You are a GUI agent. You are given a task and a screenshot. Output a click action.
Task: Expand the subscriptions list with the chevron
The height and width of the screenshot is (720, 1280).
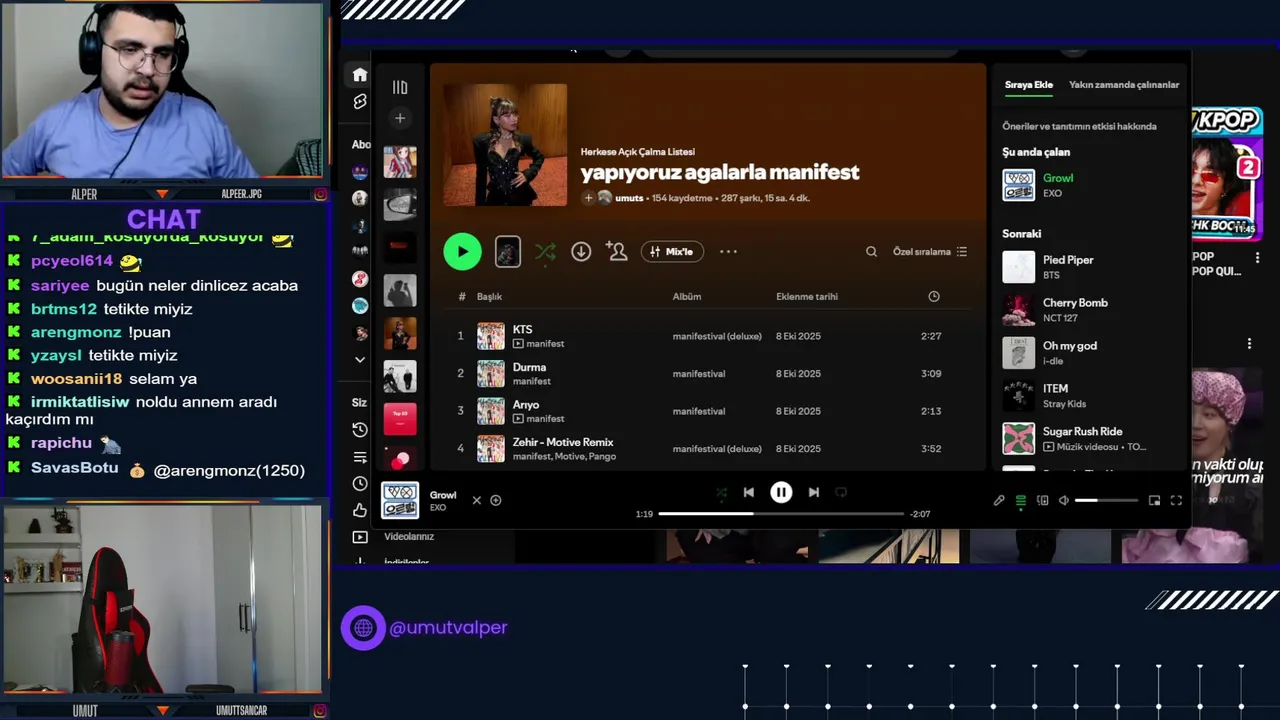[x=360, y=360]
